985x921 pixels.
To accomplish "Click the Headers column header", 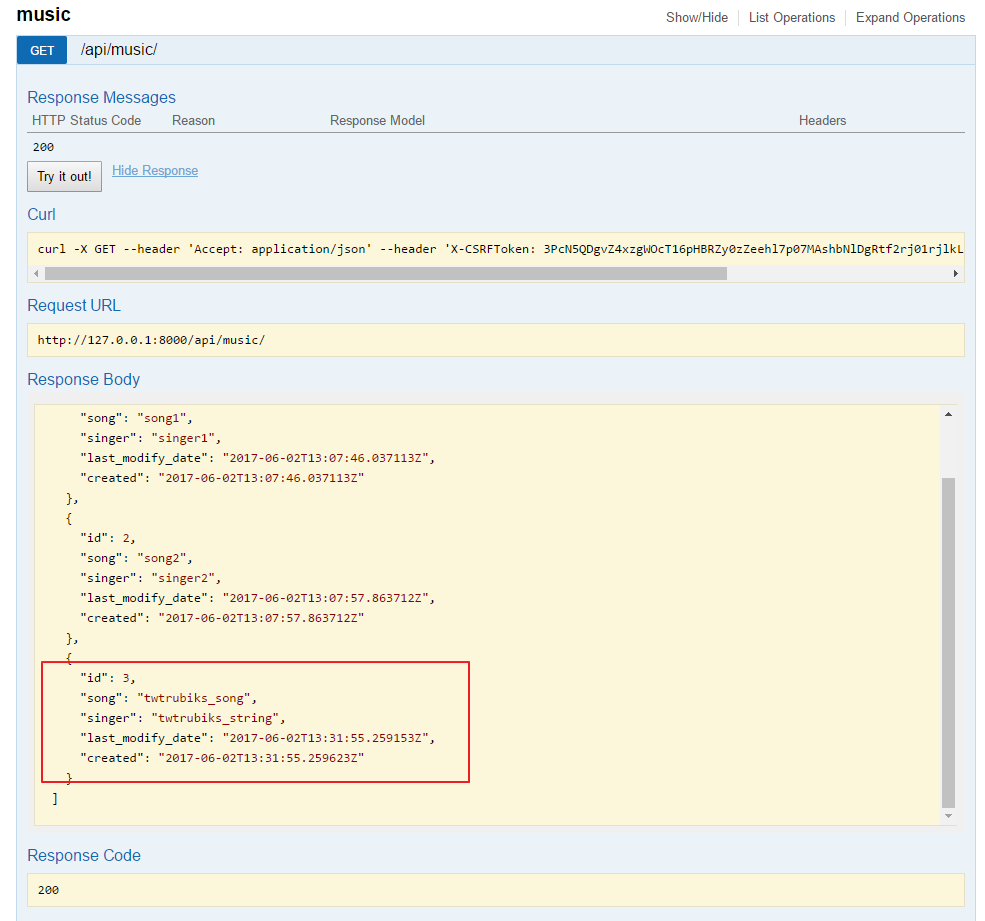I will tap(822, 121).
